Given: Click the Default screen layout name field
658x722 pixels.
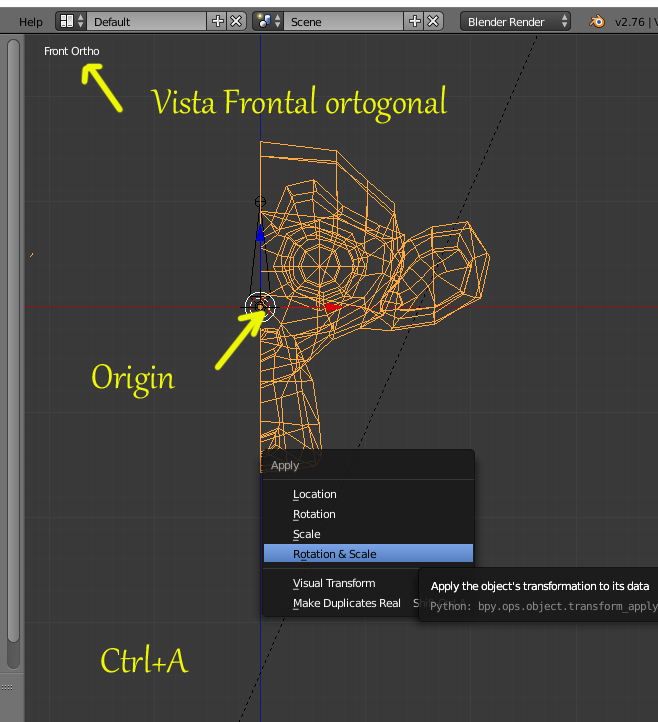Looking at the screenshot, I should 146,21.
